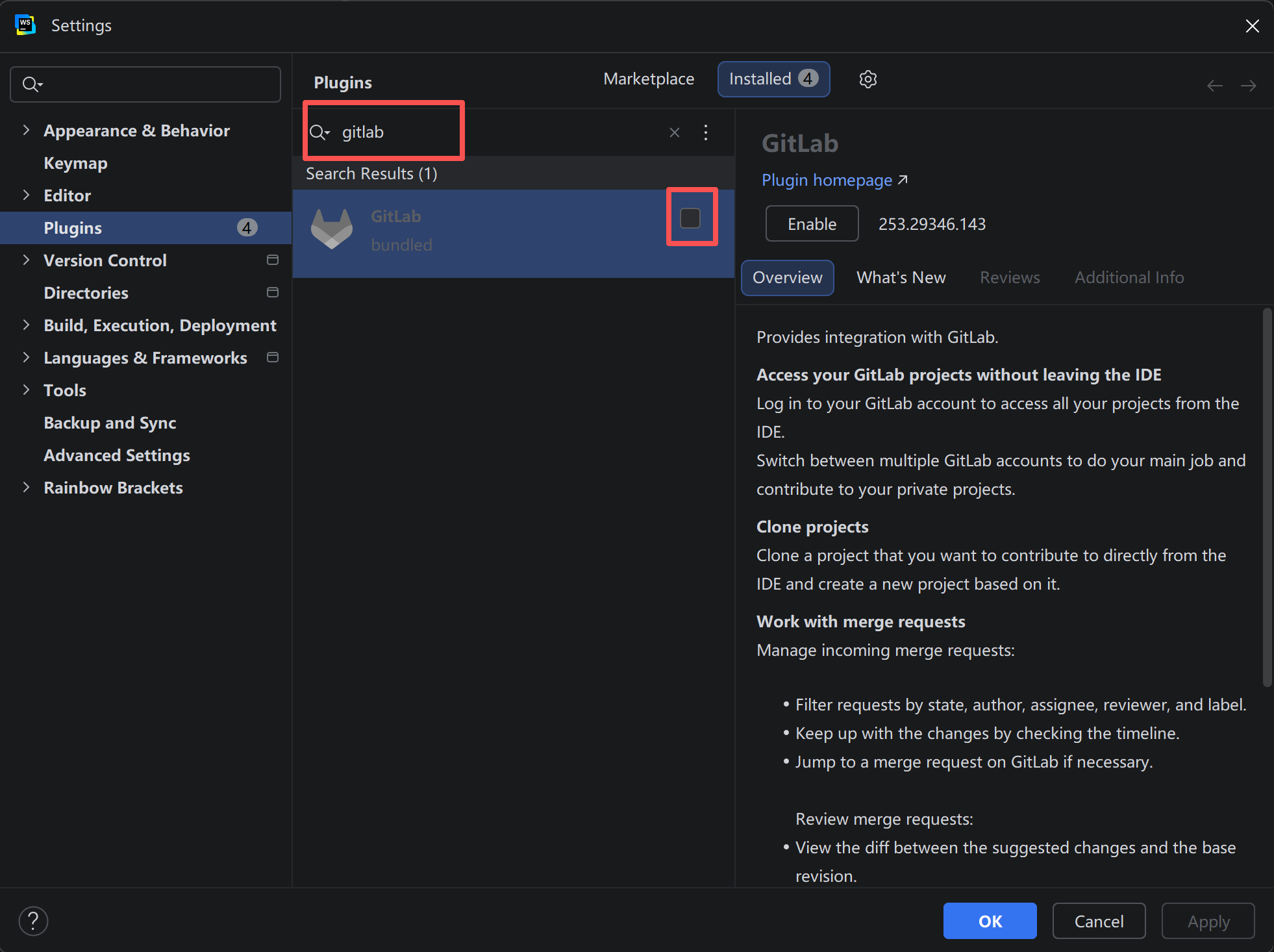Screen dimensions: 1274x952
Task: Open the plugin search options kebab menu
Action: (x=706, y=132)
